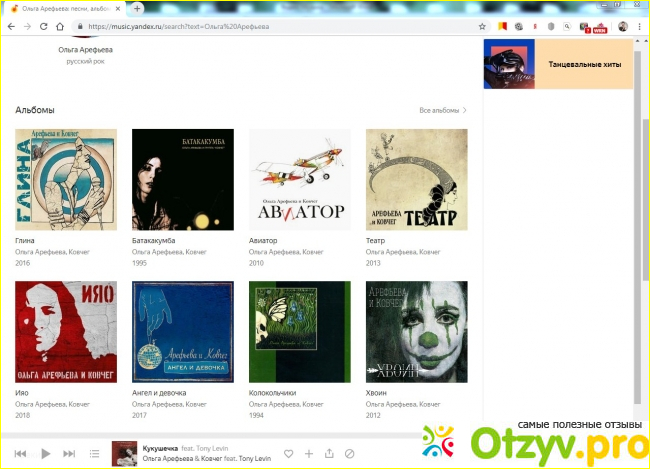Skip to the next track
The height and width of the screenshot is (469, 650).
69,454
